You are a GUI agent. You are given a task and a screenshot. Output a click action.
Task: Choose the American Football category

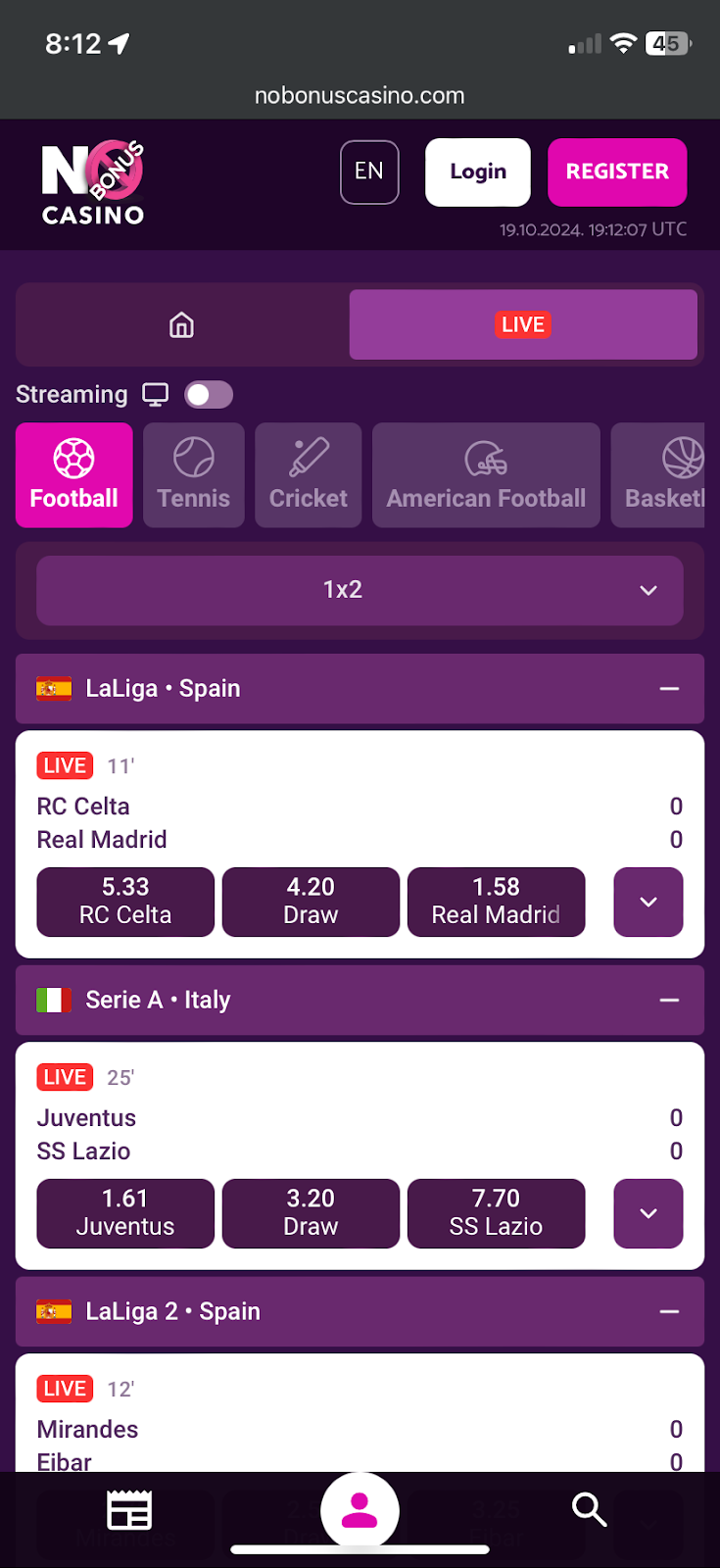click(486, 475)
